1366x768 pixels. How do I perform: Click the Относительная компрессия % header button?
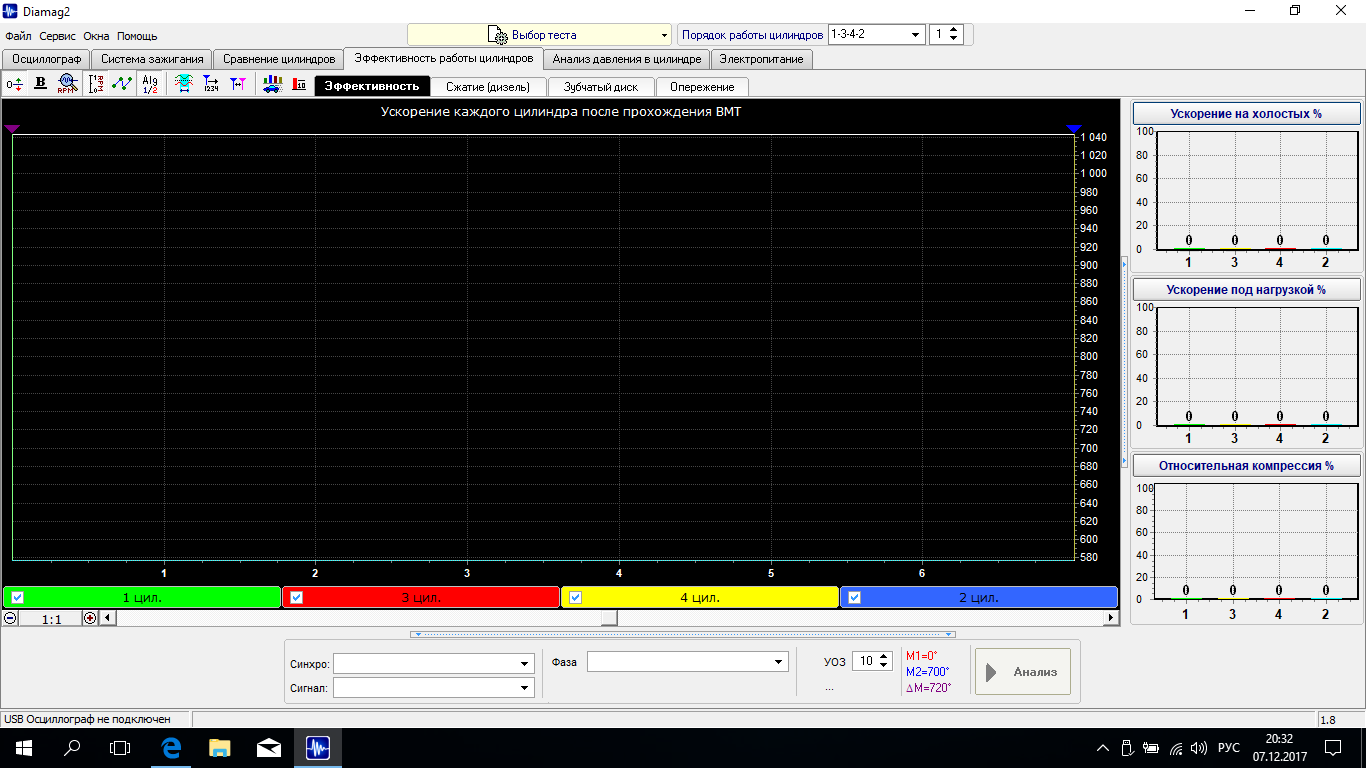click(x=1246, y=465)
